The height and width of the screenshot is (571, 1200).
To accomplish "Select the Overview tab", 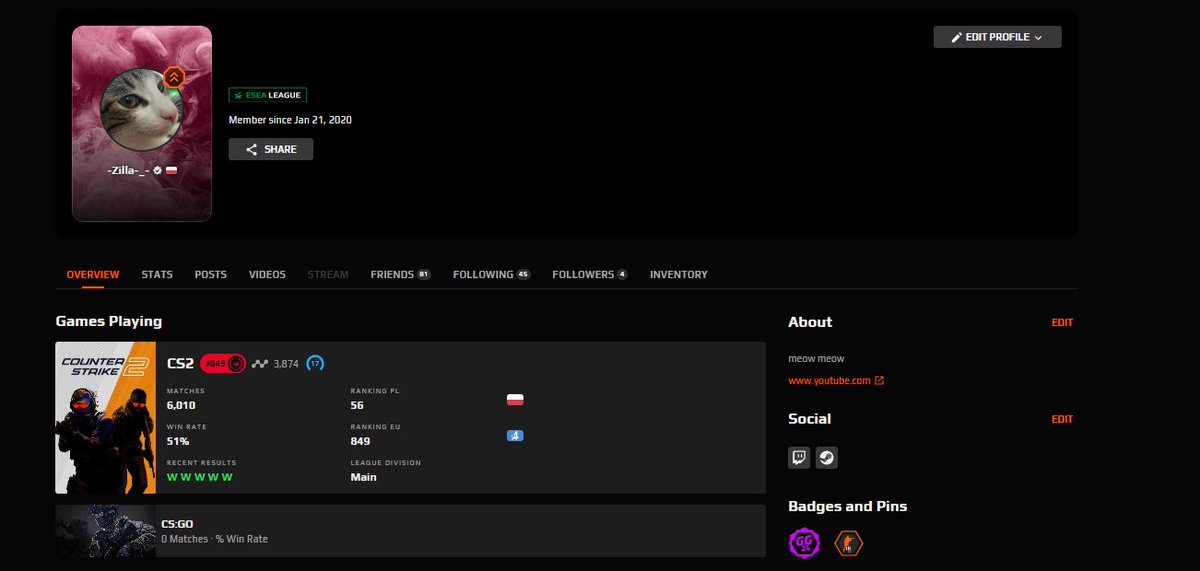I will tap(93, 274).
